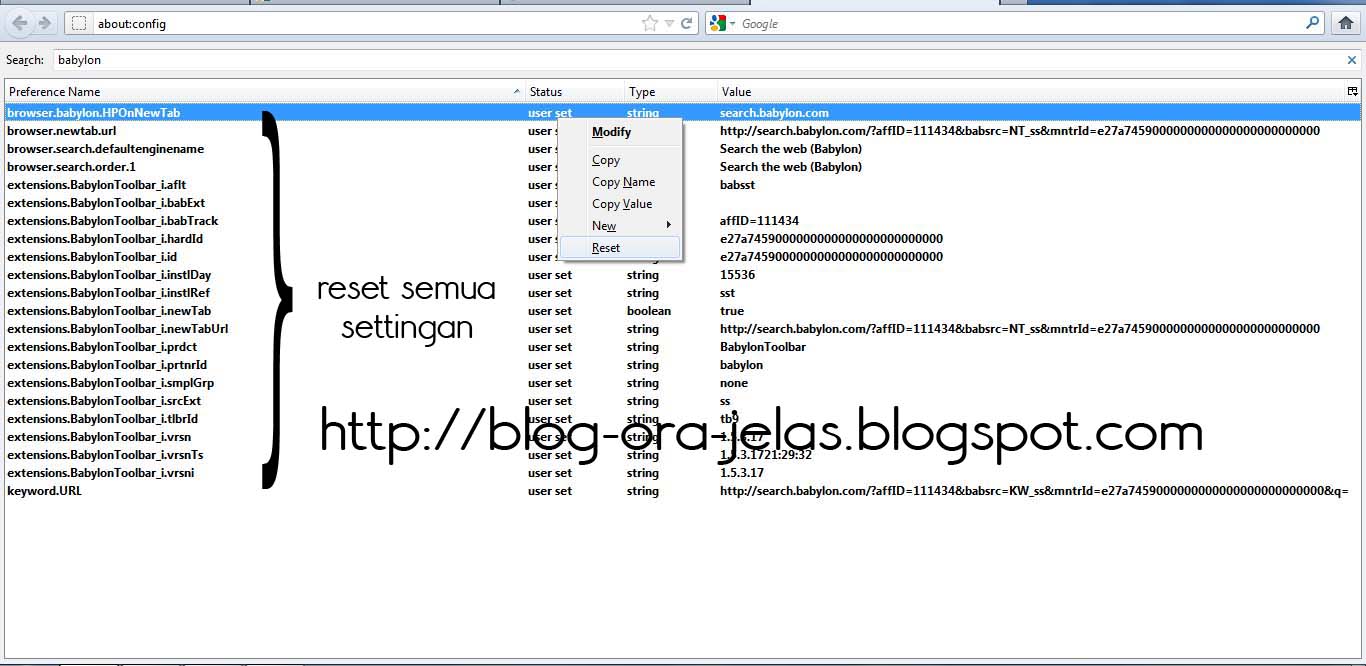Click value 'affID=111434' in babTrack row
Screen dimensions: 1366x666
pyautogui.click(x=759, y=221)
